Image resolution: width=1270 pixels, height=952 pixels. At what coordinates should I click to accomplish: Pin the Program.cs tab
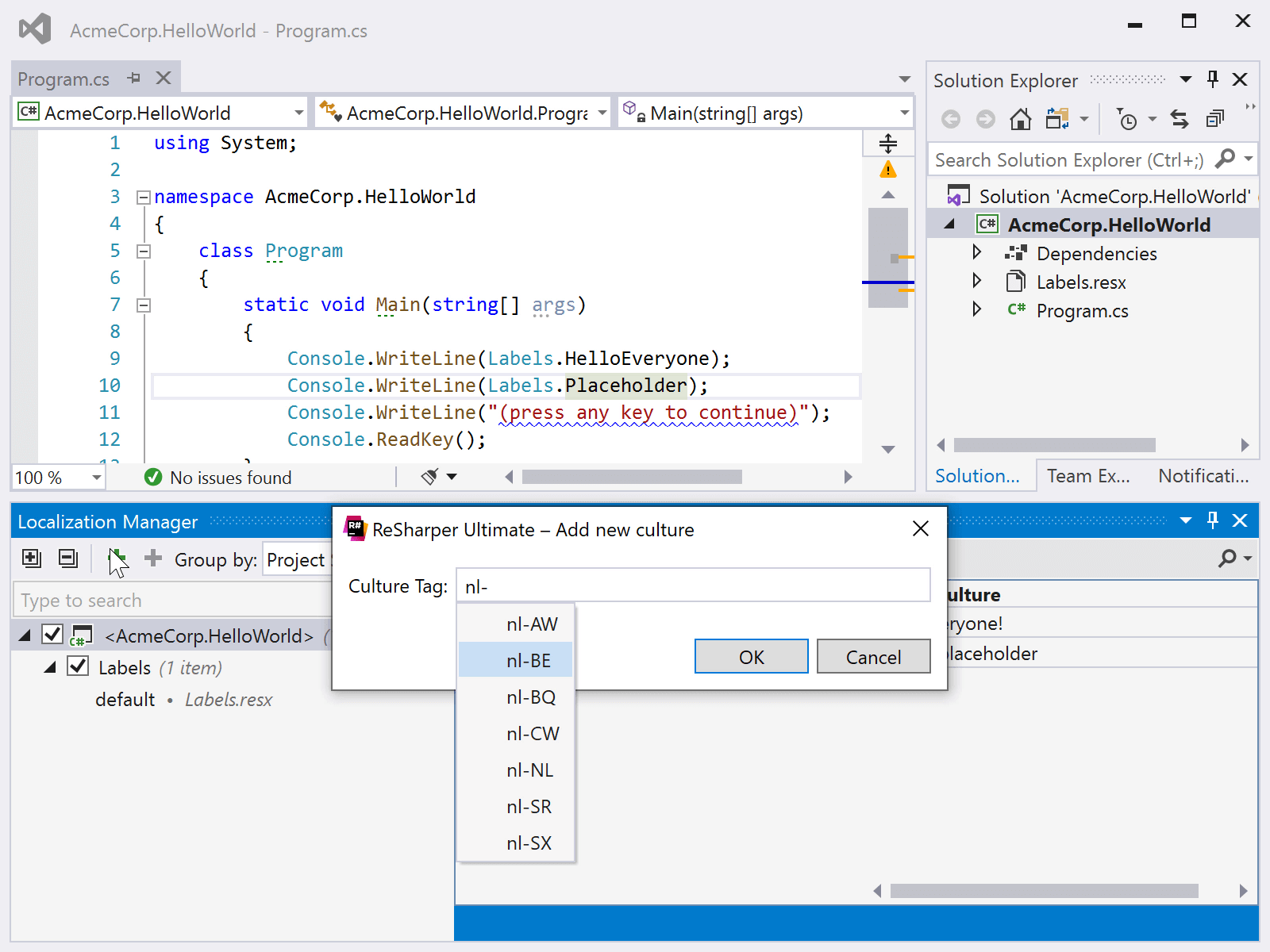click(133, 78)
